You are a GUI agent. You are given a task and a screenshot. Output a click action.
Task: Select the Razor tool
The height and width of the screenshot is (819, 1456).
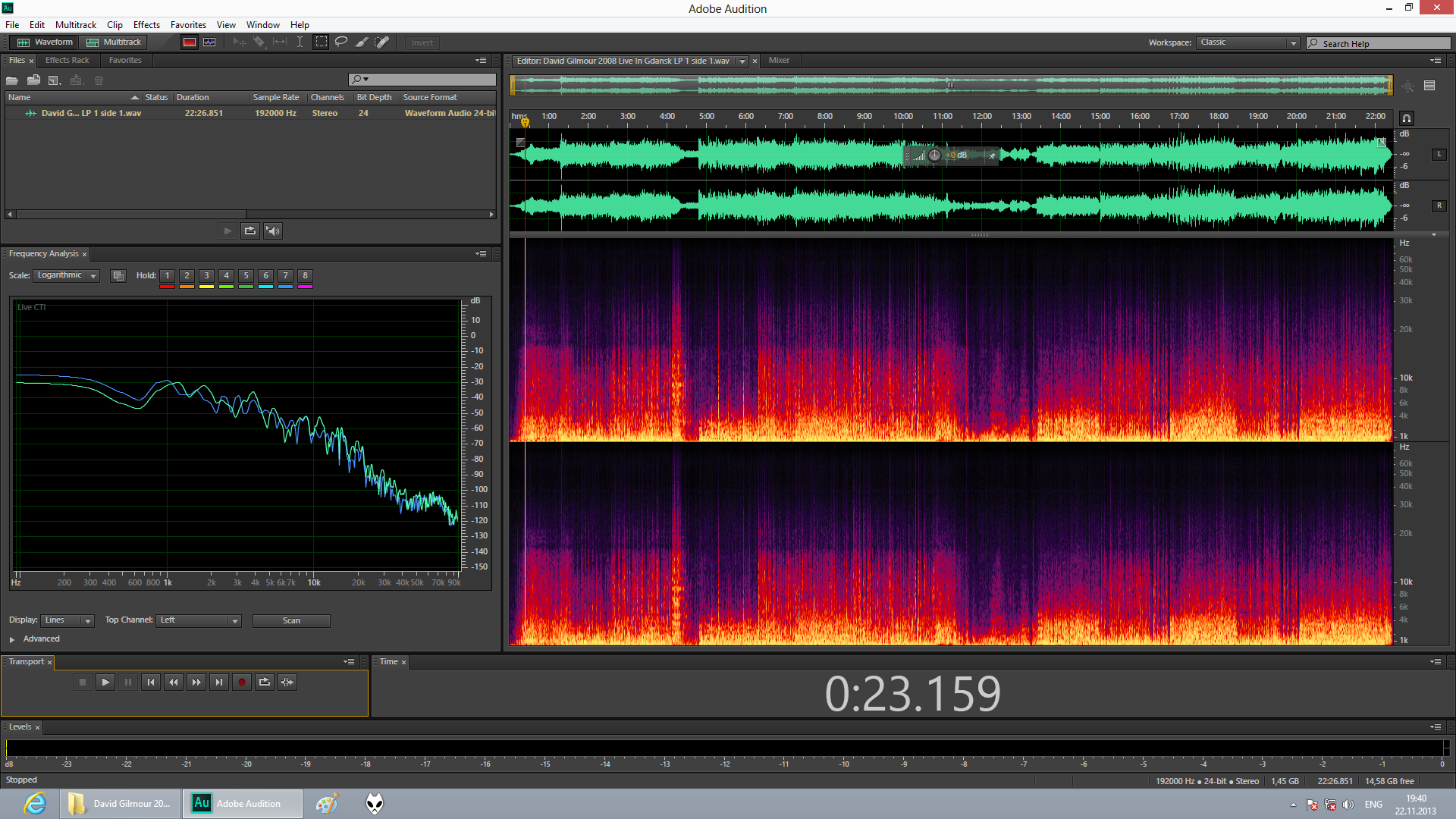tap(259, 42)
